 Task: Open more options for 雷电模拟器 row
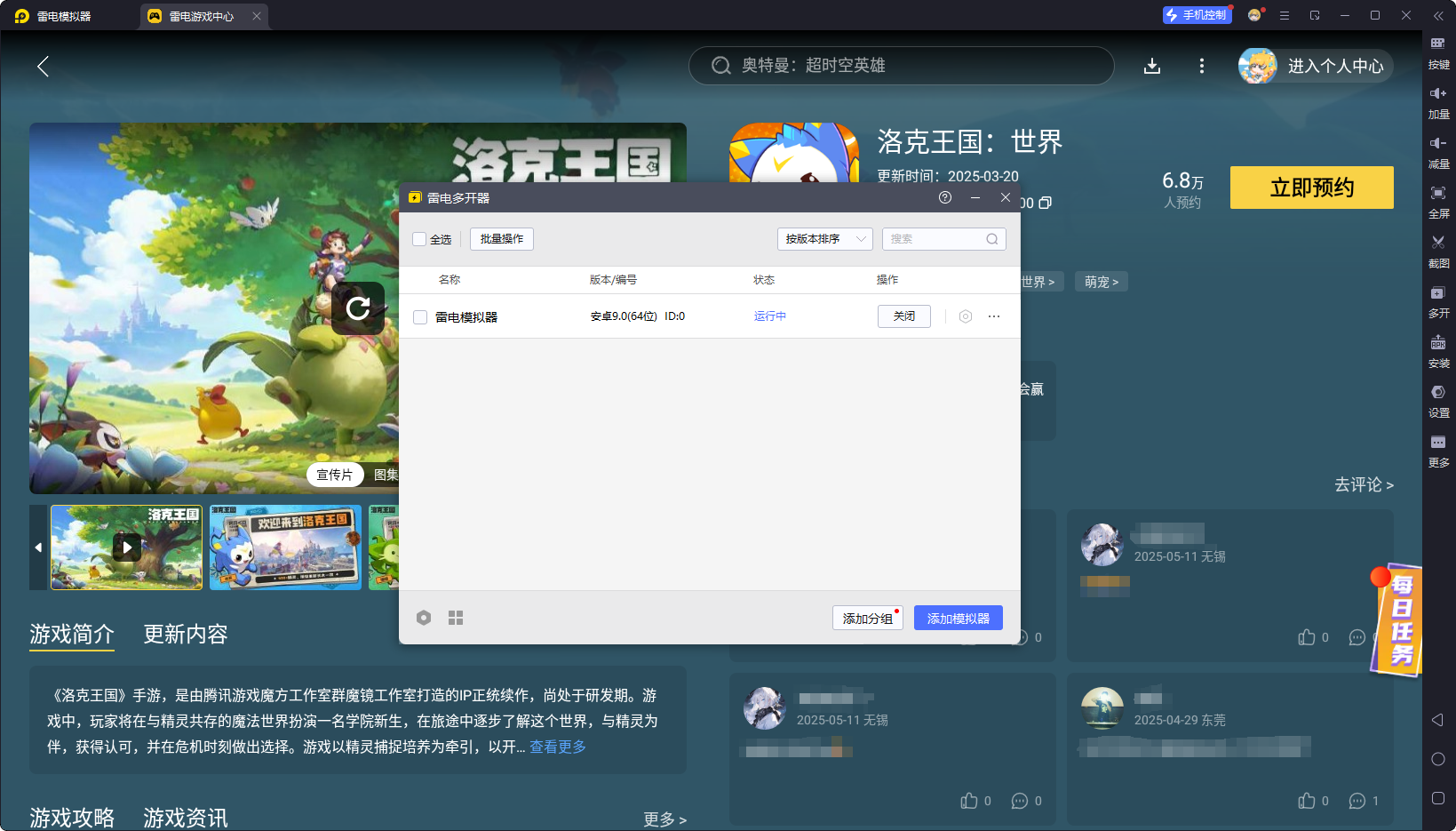(994, 316)
